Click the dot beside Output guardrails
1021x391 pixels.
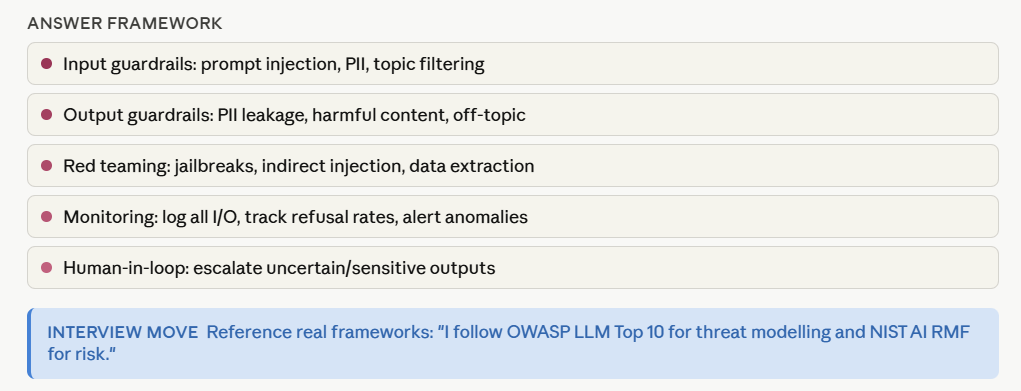(x=46, y=115)
